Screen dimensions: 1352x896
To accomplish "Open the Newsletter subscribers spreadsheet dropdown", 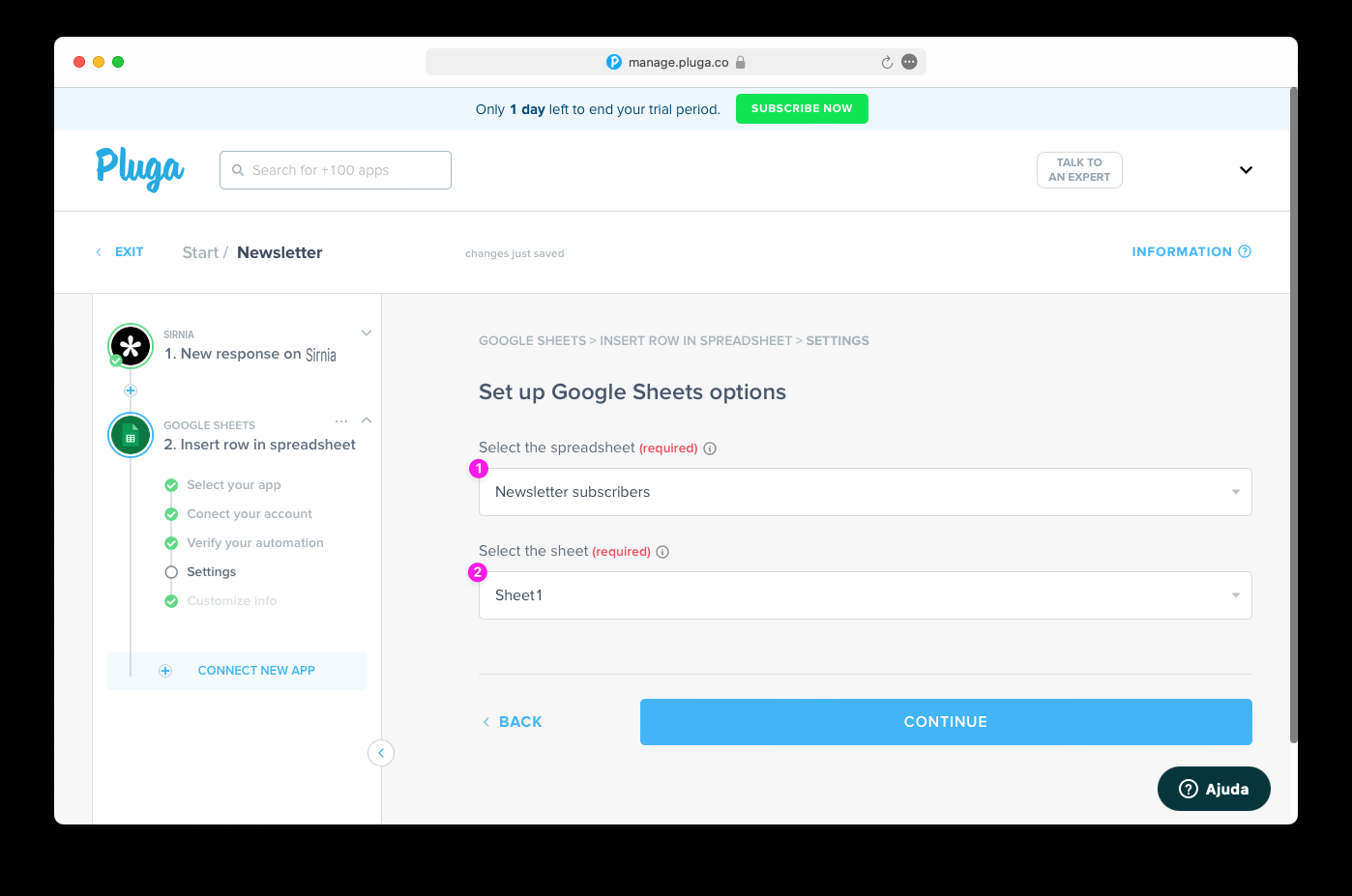I will pyautogui.click(x=866, y=492).
